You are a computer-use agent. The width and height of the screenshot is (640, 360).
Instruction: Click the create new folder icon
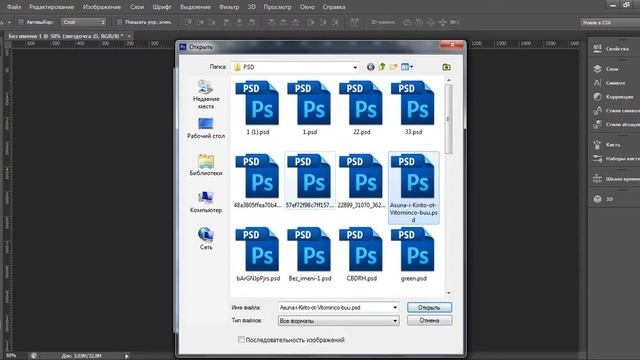click(393, 67)
